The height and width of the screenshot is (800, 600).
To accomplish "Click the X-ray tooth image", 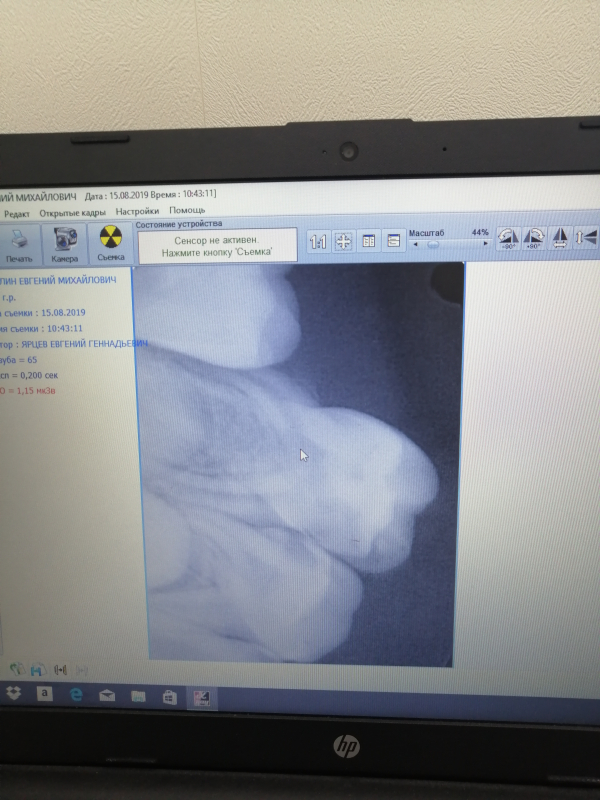I will [300, 460].
